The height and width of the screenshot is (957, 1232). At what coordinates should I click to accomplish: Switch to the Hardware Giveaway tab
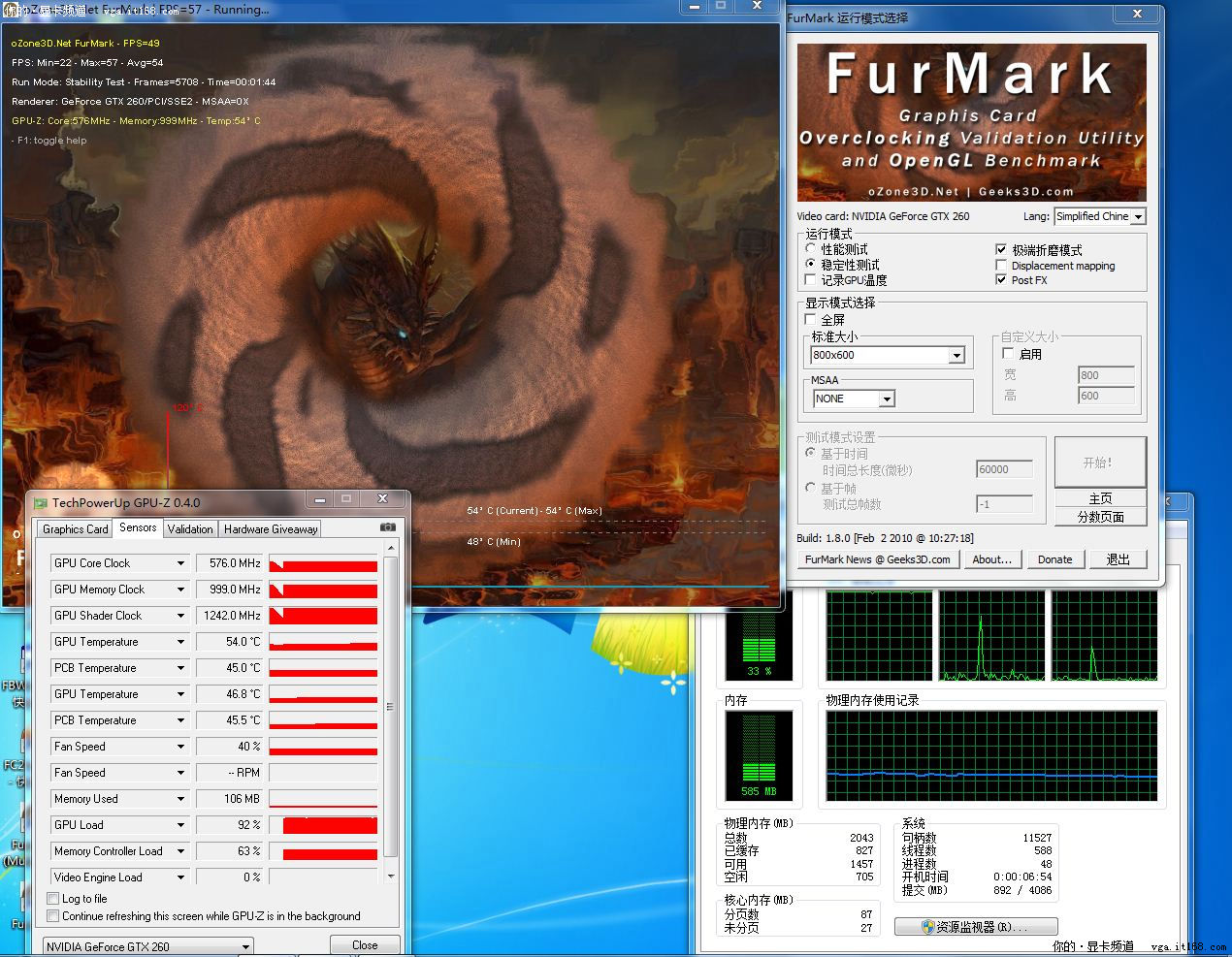tap(271, 528)
